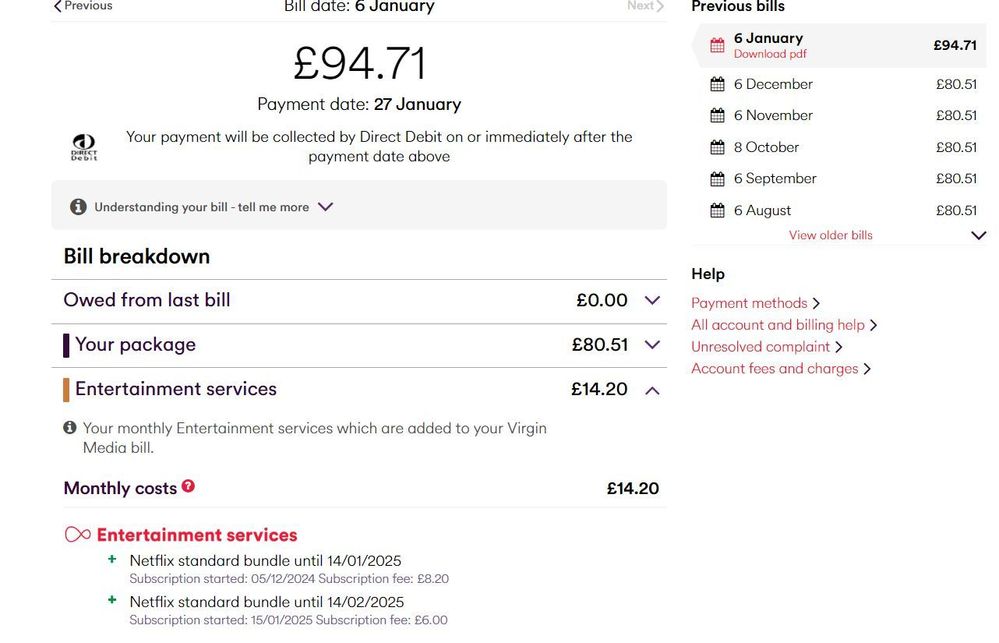Click the info icon beside Understanding your bill
This screenshot has width=999, height=643.
coord(78,206)
